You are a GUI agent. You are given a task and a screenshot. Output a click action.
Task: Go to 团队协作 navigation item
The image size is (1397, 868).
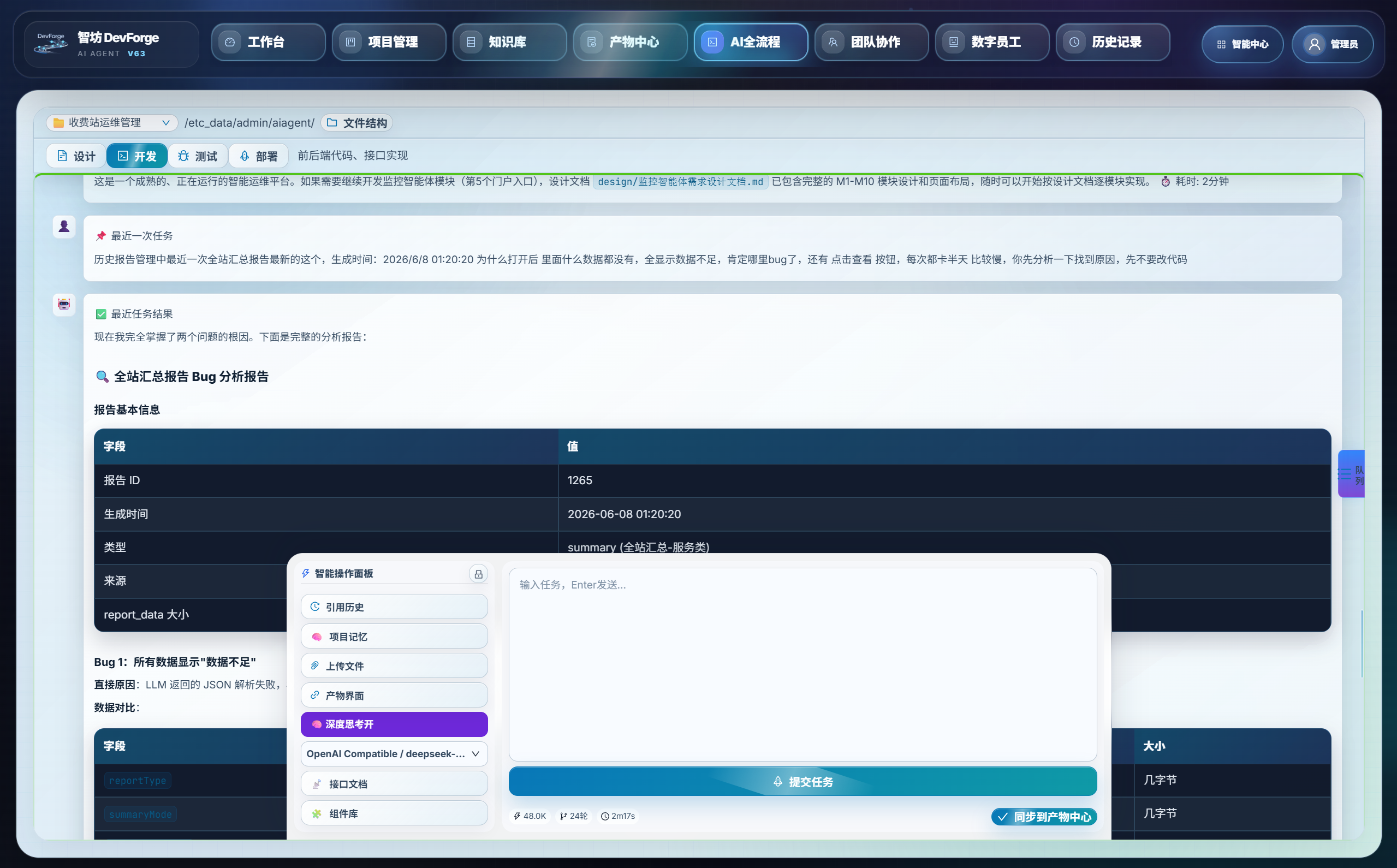pyautogui.click(x=871, y=42)
